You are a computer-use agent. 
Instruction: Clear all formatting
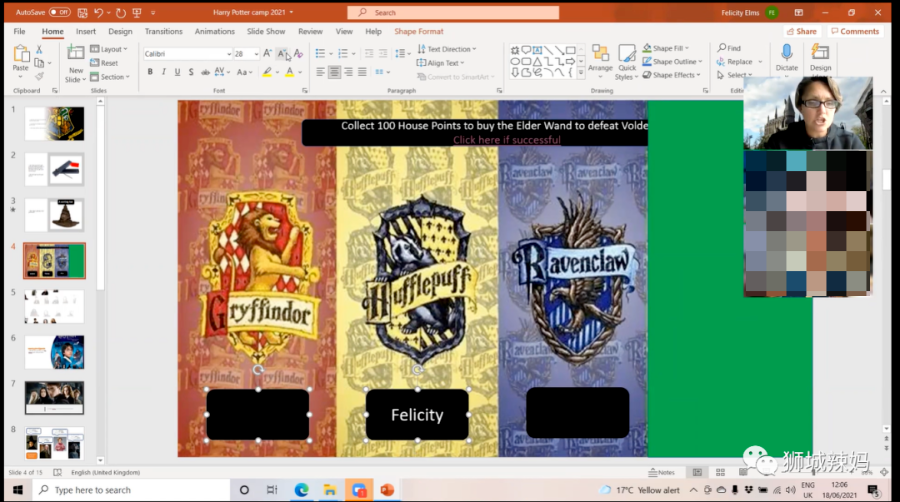click(x=298, y=53)
